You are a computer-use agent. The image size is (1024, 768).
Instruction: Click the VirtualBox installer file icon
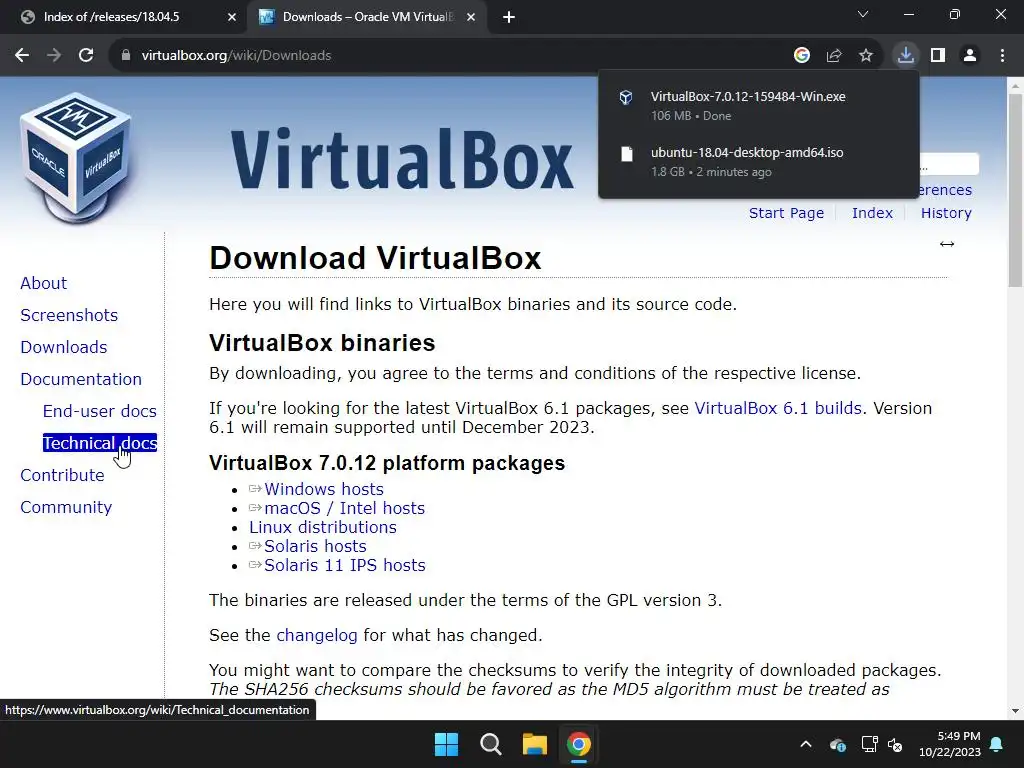click(x=626, y=98)
